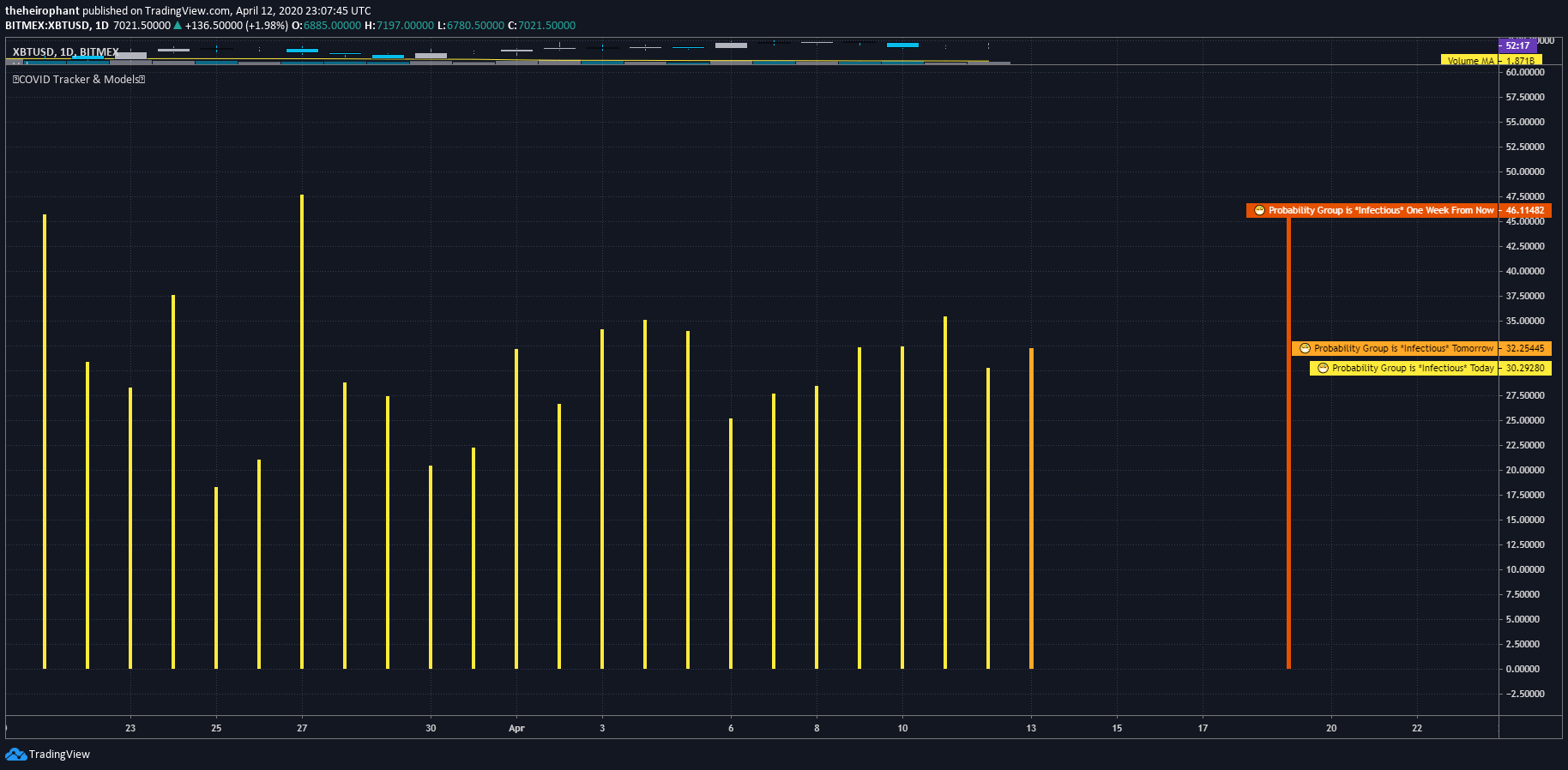Click the smiley icon on Today label
The height and width of the screenshot is (770, 1568).
tap(1323, 368)
